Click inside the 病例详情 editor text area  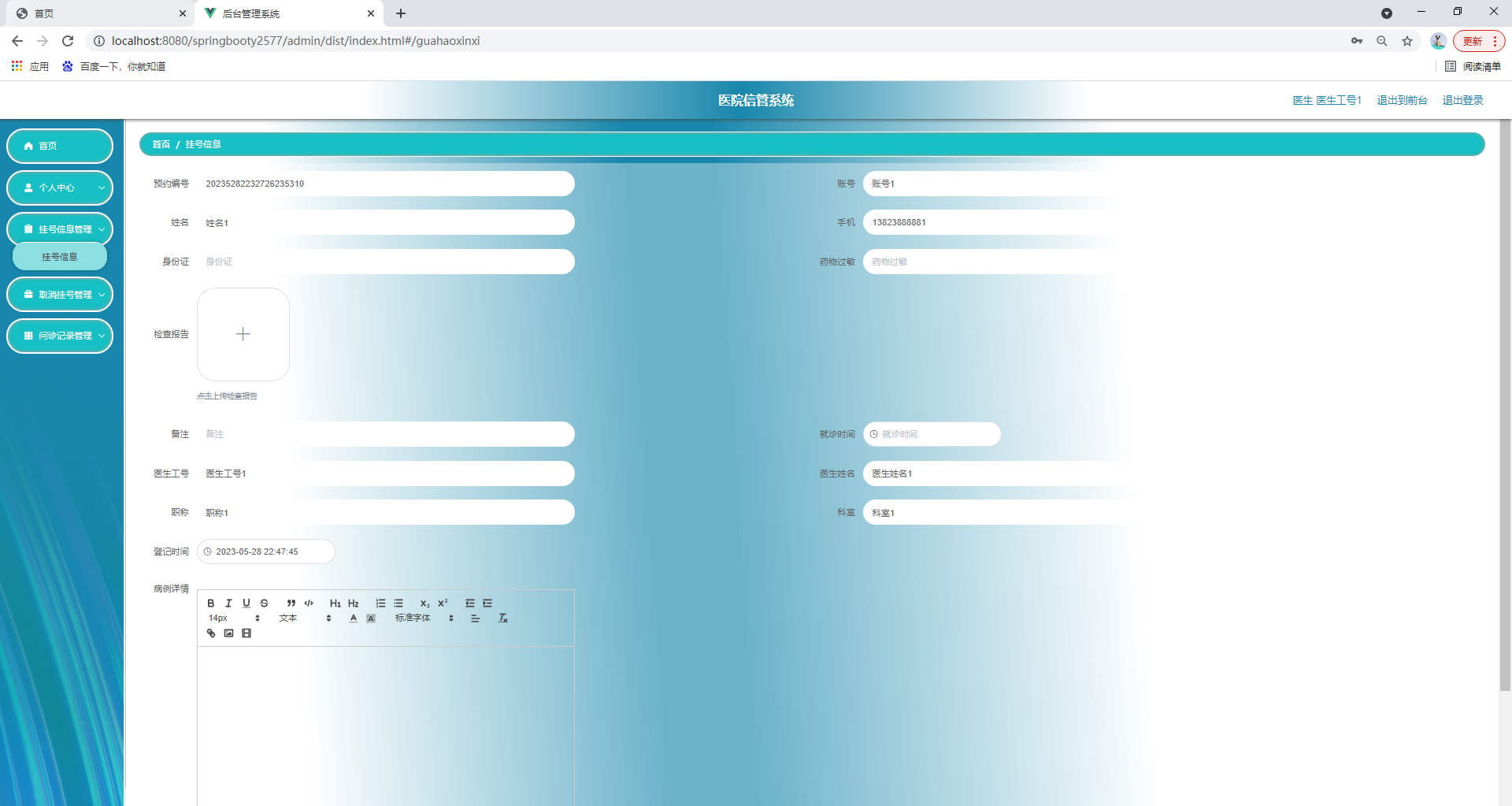click(386, 725)
